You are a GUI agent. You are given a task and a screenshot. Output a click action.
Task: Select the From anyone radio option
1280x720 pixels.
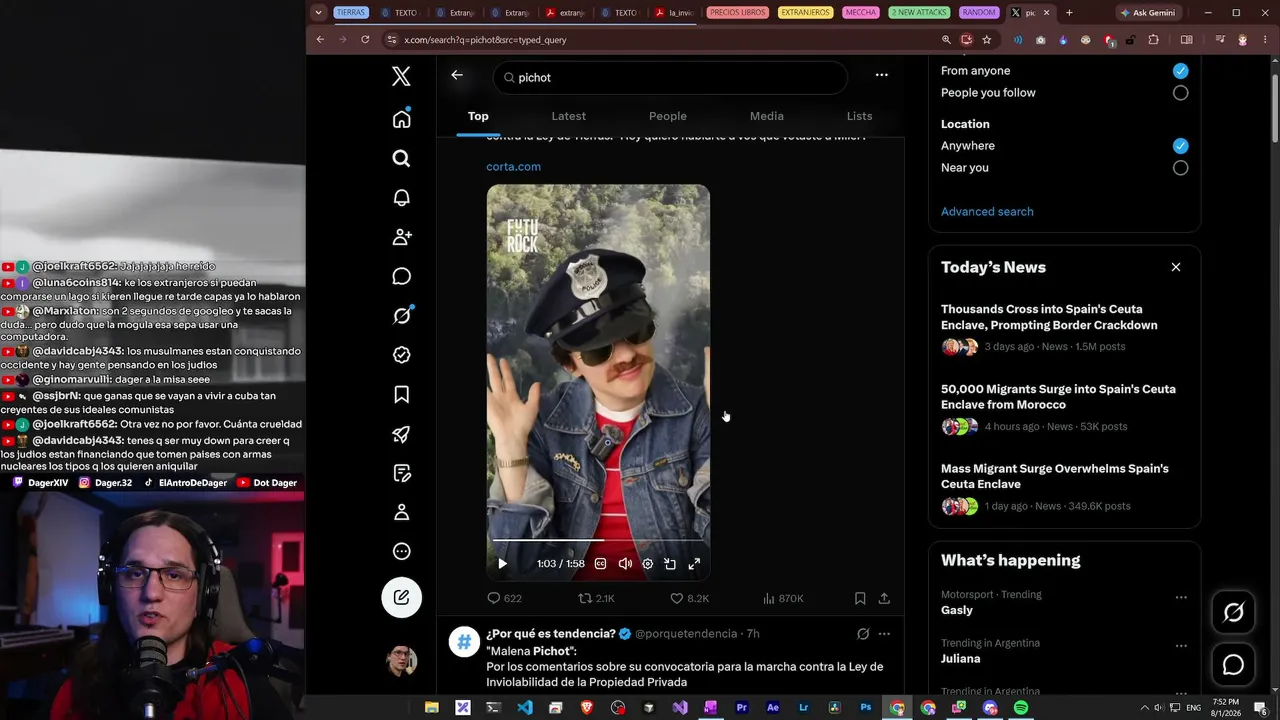(x=1180, y=71)
